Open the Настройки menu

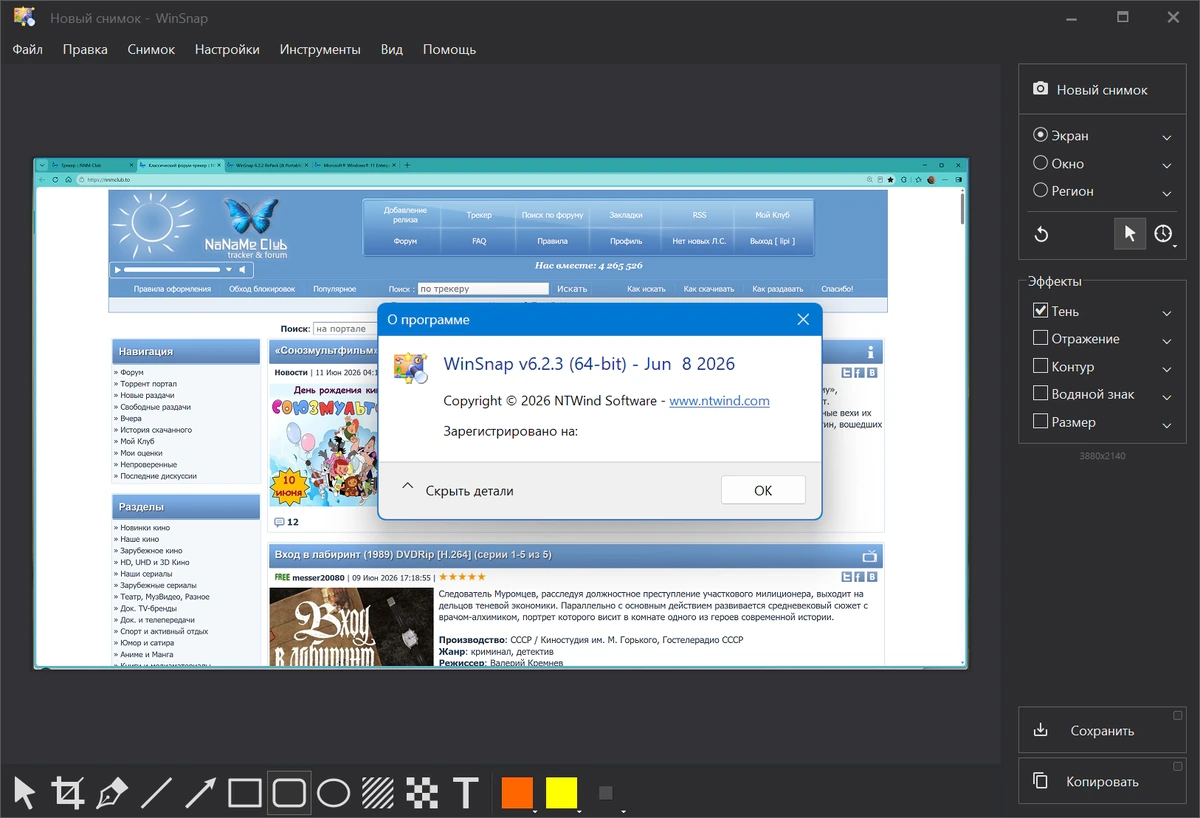coord(227,49)
